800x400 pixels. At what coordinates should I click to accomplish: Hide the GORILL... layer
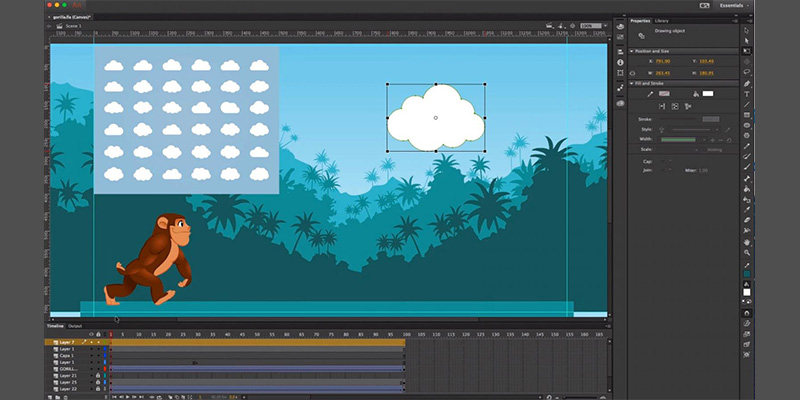pyautogui.click(x=92, y=369)
